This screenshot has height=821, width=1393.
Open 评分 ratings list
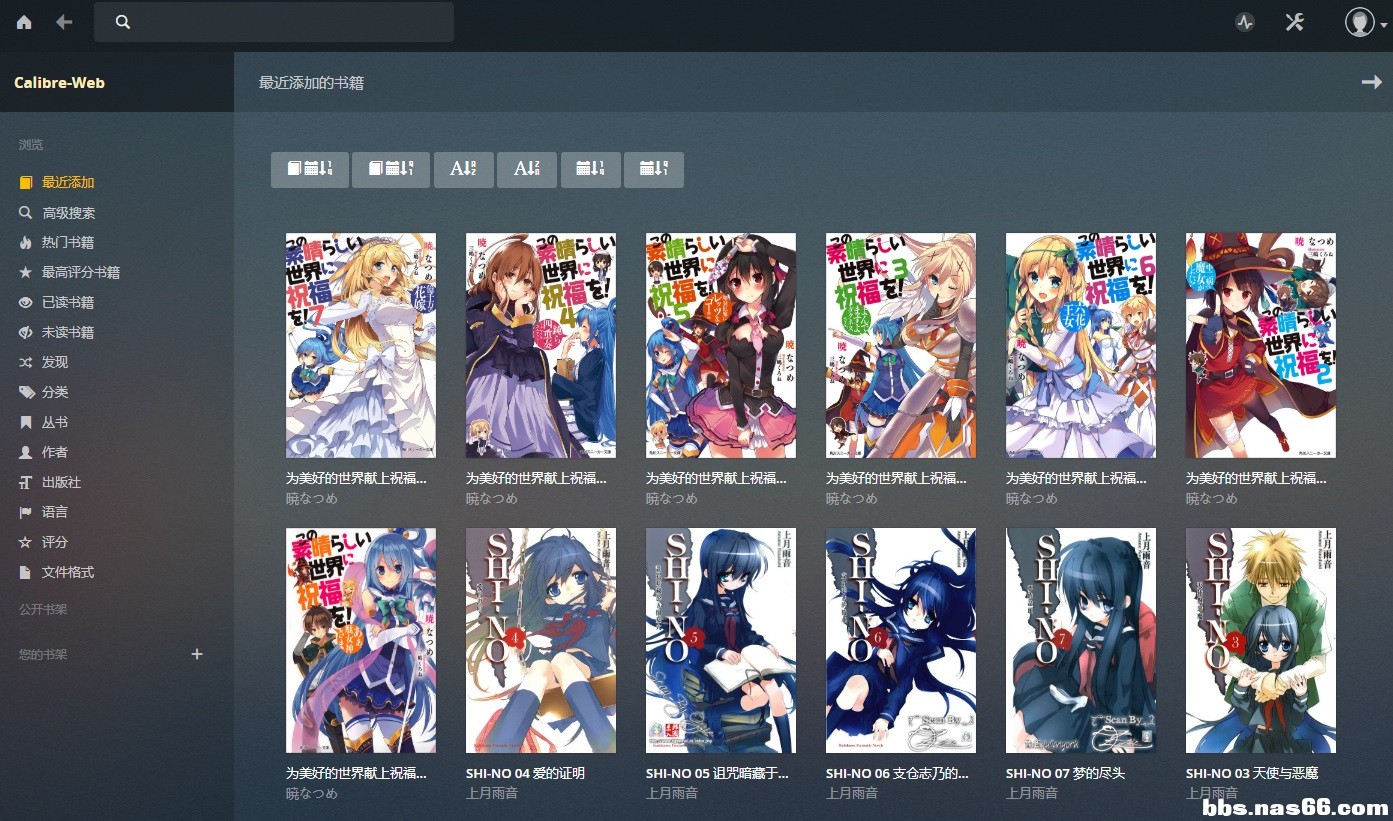[x=55, y=542]
